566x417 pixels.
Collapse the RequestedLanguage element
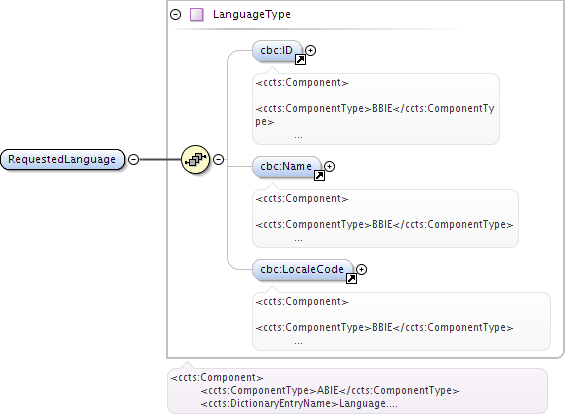coord(134,159)
